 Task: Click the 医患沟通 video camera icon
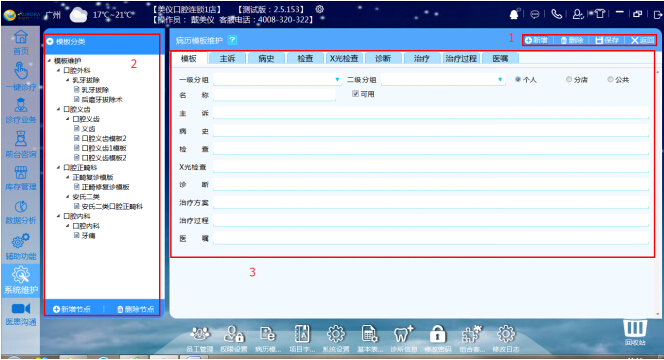coord(21,308)
